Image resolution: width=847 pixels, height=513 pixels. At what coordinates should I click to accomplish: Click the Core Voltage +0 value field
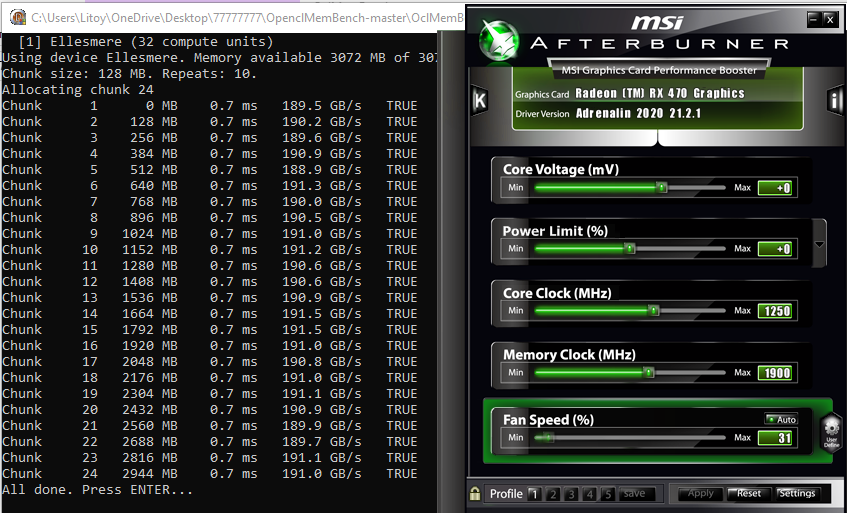775,188
